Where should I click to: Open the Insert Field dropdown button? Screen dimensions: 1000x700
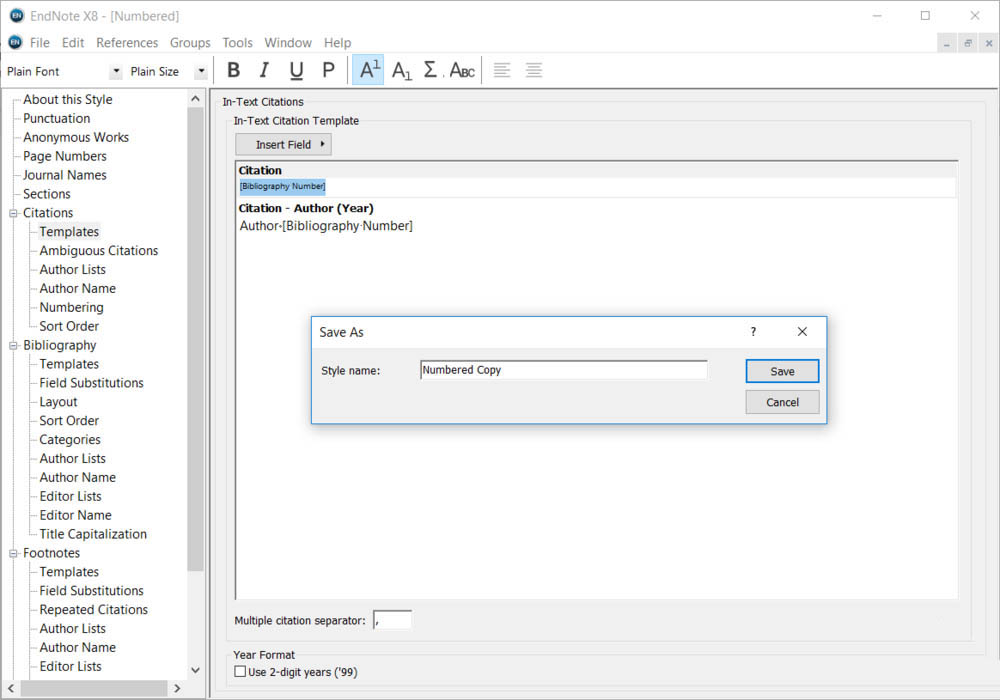[283, 145]
